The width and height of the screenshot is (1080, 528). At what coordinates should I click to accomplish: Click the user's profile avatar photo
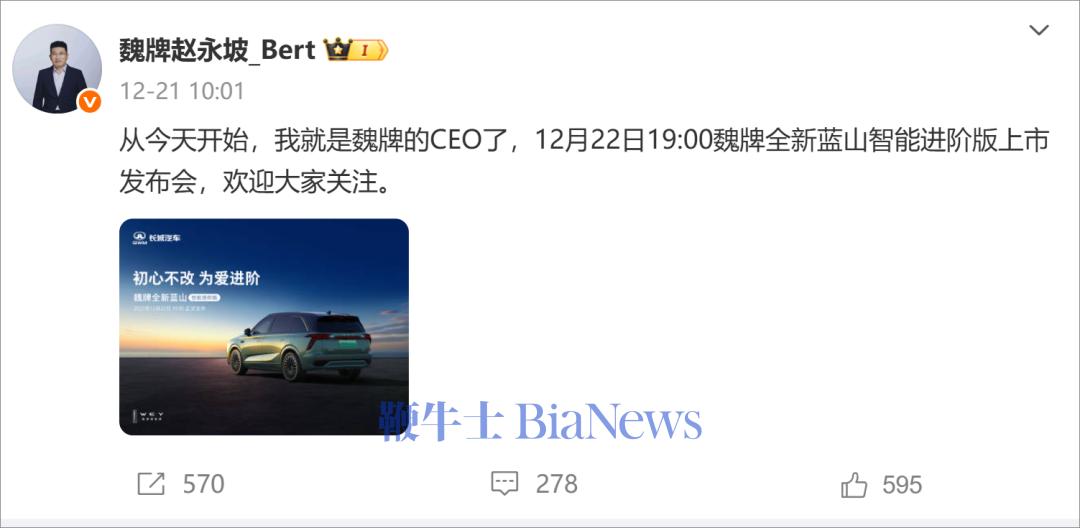(57, 68)
